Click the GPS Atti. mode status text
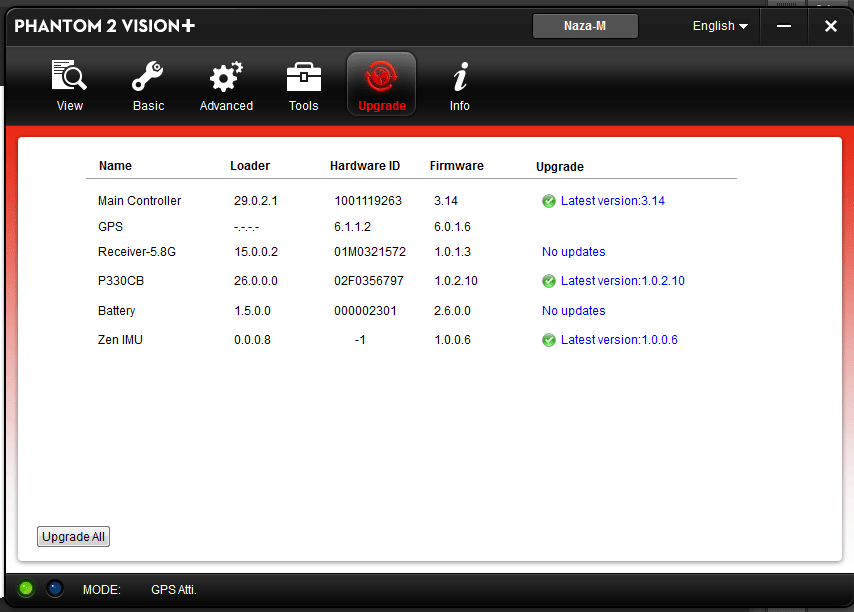This screenshot has height=612, width=854. click(174, 590)
